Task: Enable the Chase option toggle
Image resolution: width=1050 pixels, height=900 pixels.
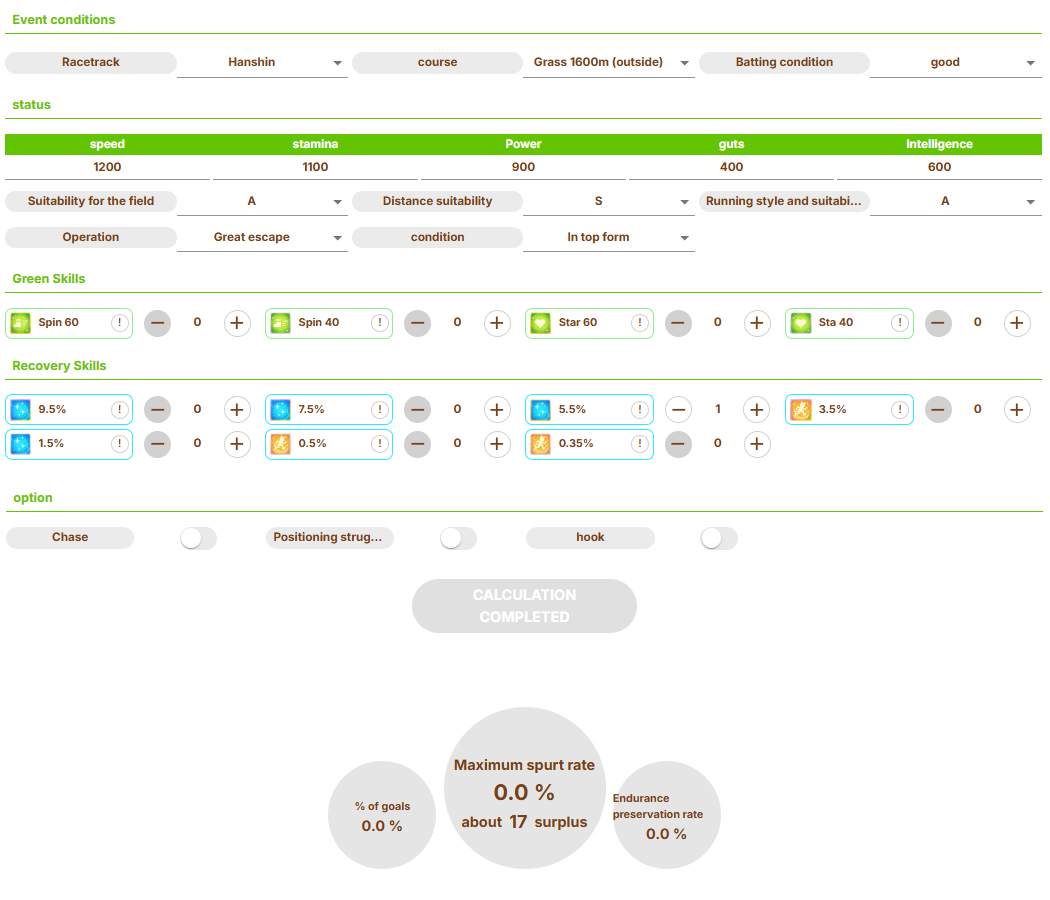Action: coord(198,538)
